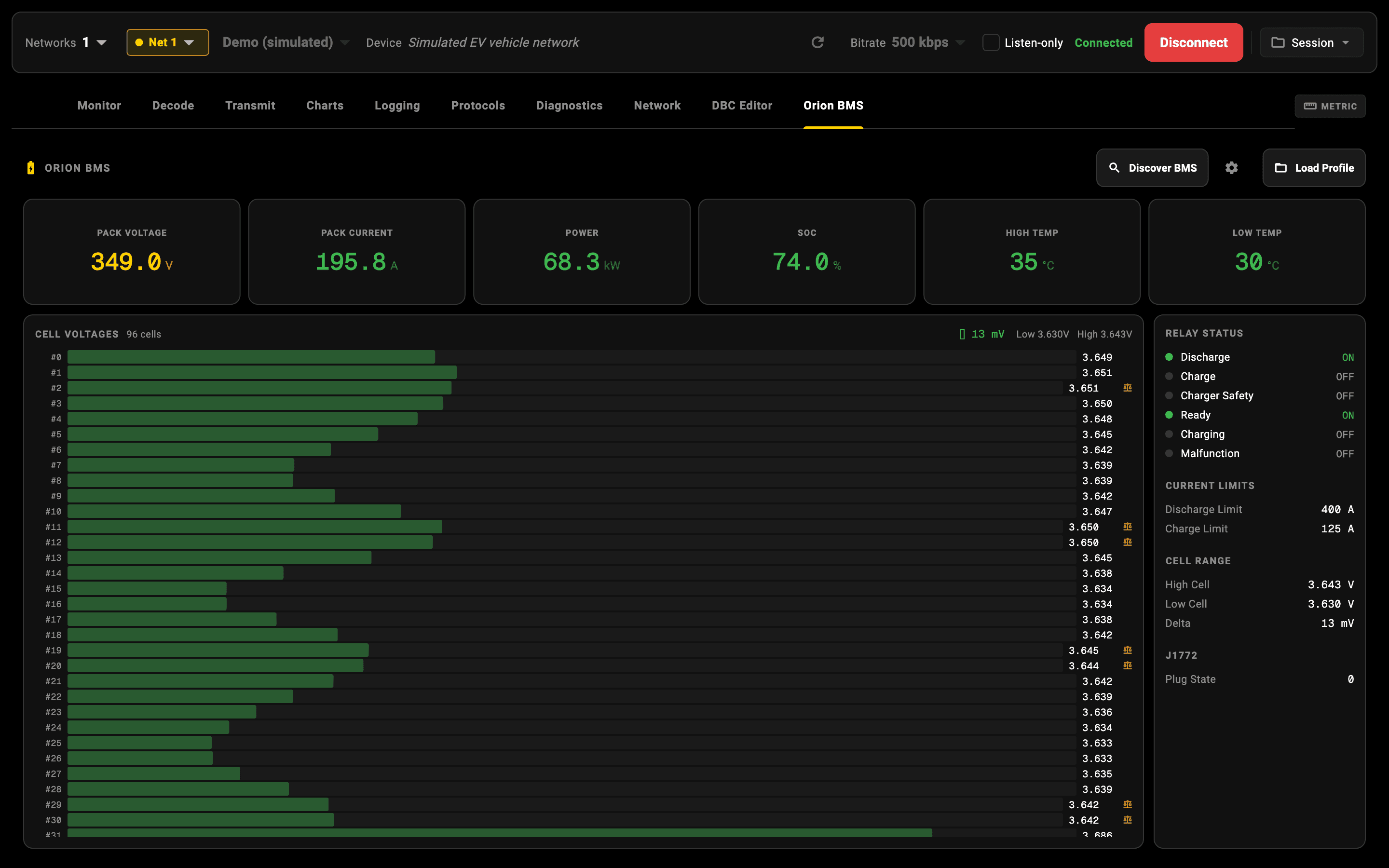The width and height of the screenshot is (1389, 868).
Task: Click balancing icon on cell #29
Action: click(x=1127, y=805)
